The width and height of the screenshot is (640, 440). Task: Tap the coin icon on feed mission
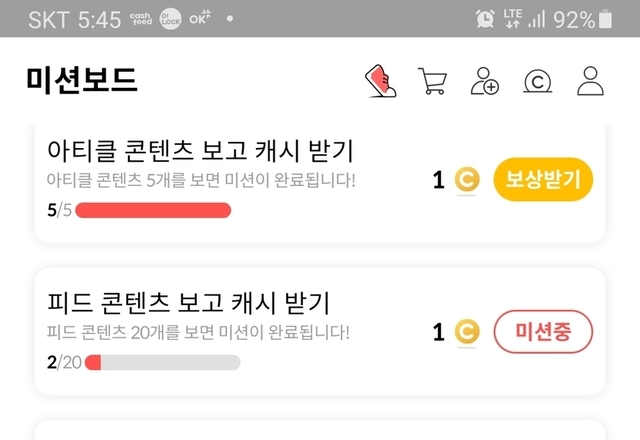(467, 332)
